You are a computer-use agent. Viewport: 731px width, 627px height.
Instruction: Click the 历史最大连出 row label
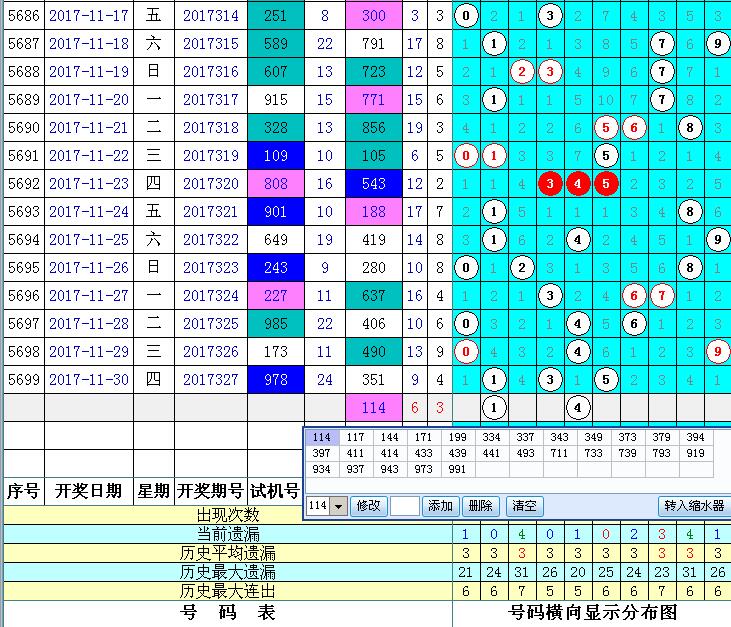coord(228,592)
